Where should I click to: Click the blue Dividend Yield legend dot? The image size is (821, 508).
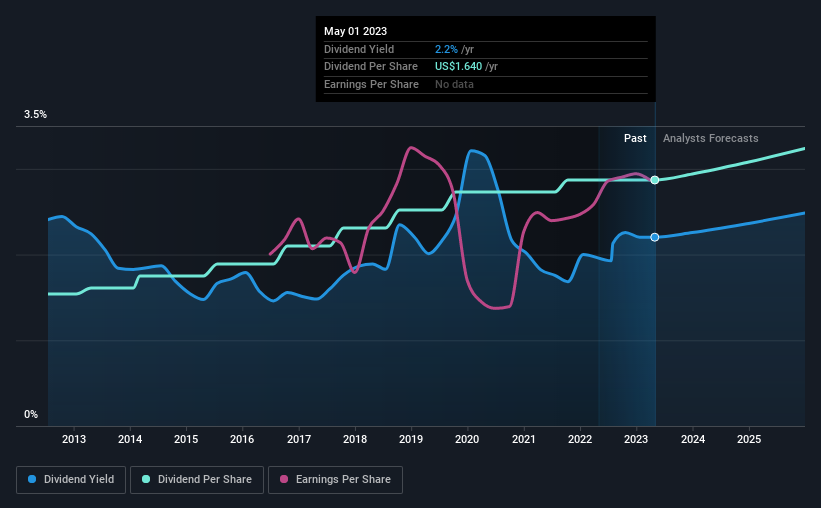(x=32, y=479)
